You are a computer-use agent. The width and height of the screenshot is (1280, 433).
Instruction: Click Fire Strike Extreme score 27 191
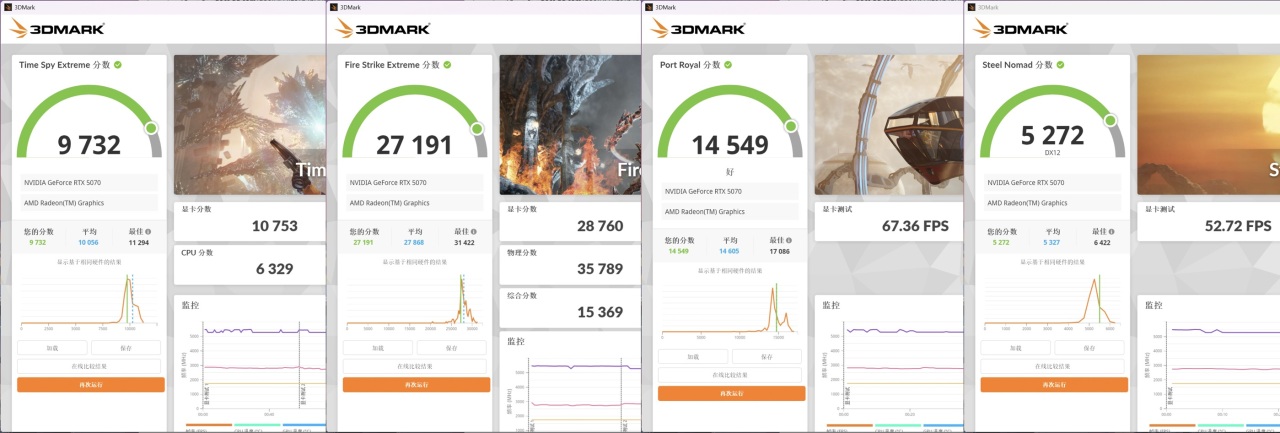[x=415, y=145]
